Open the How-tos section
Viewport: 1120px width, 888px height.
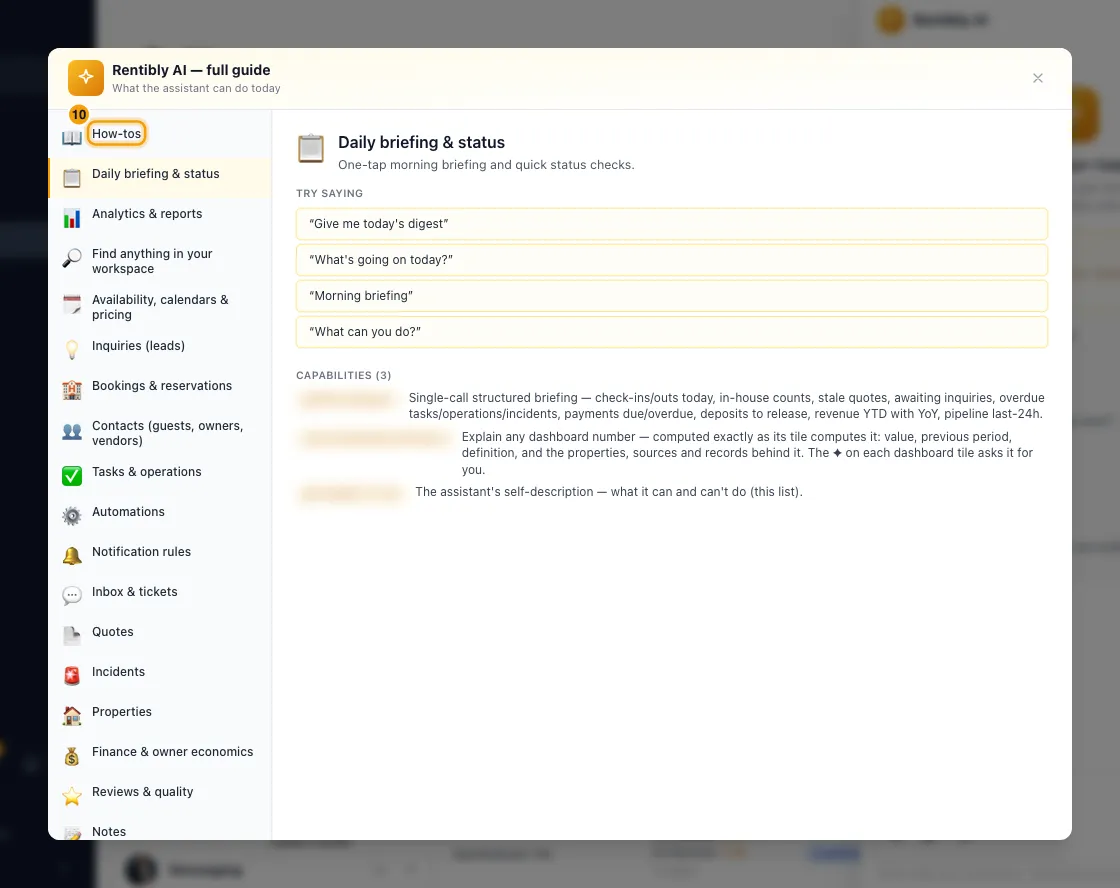[x=116, y=134]
